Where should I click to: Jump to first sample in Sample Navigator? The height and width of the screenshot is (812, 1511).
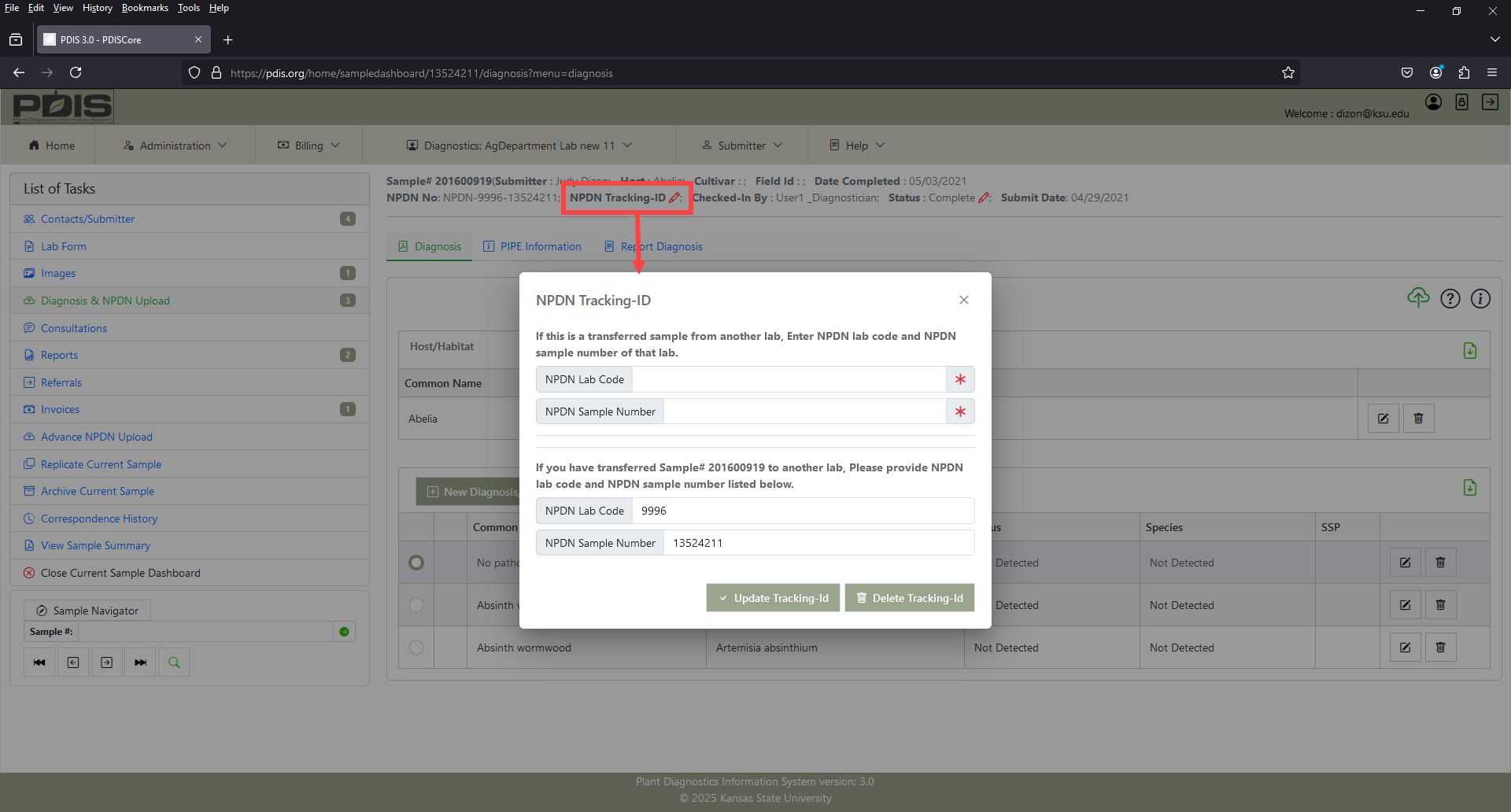click(x=39, y=663)
